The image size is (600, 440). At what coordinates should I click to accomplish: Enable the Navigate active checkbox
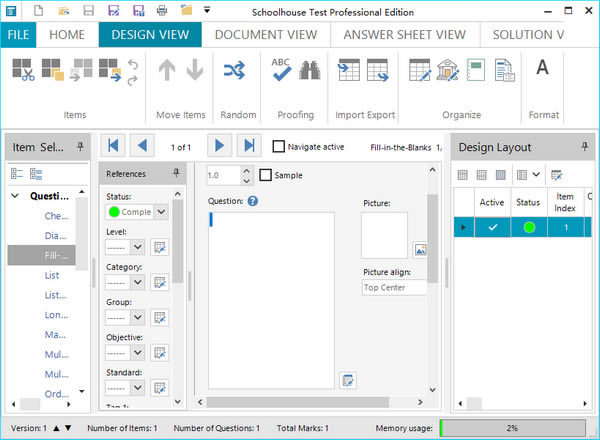(x=279, y=147)
